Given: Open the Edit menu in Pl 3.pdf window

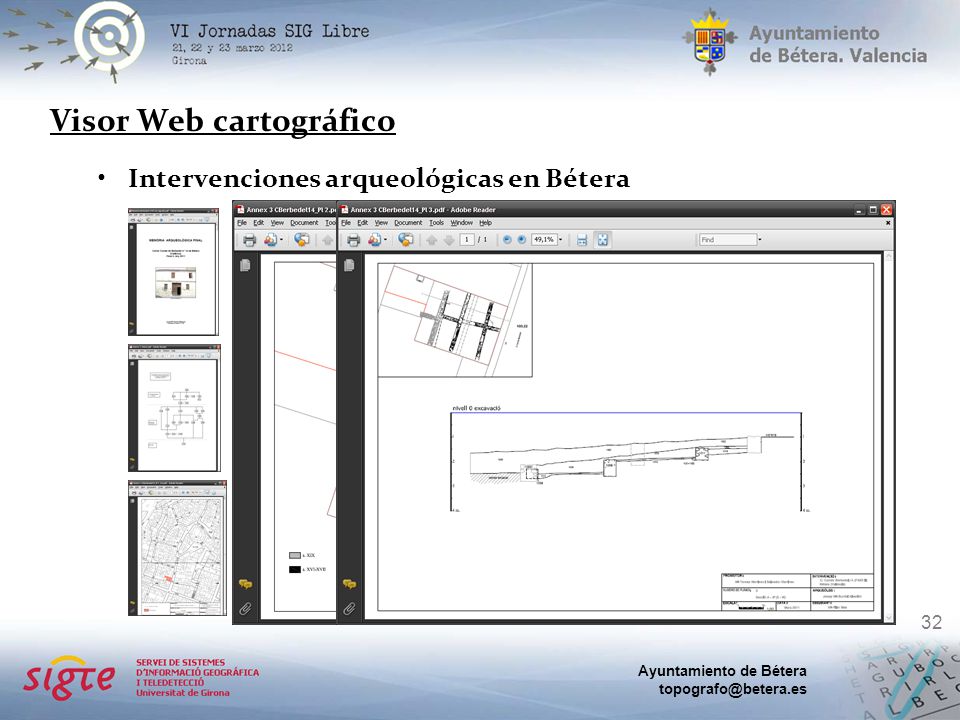Looking at the screenshot, I should point(362,223).
